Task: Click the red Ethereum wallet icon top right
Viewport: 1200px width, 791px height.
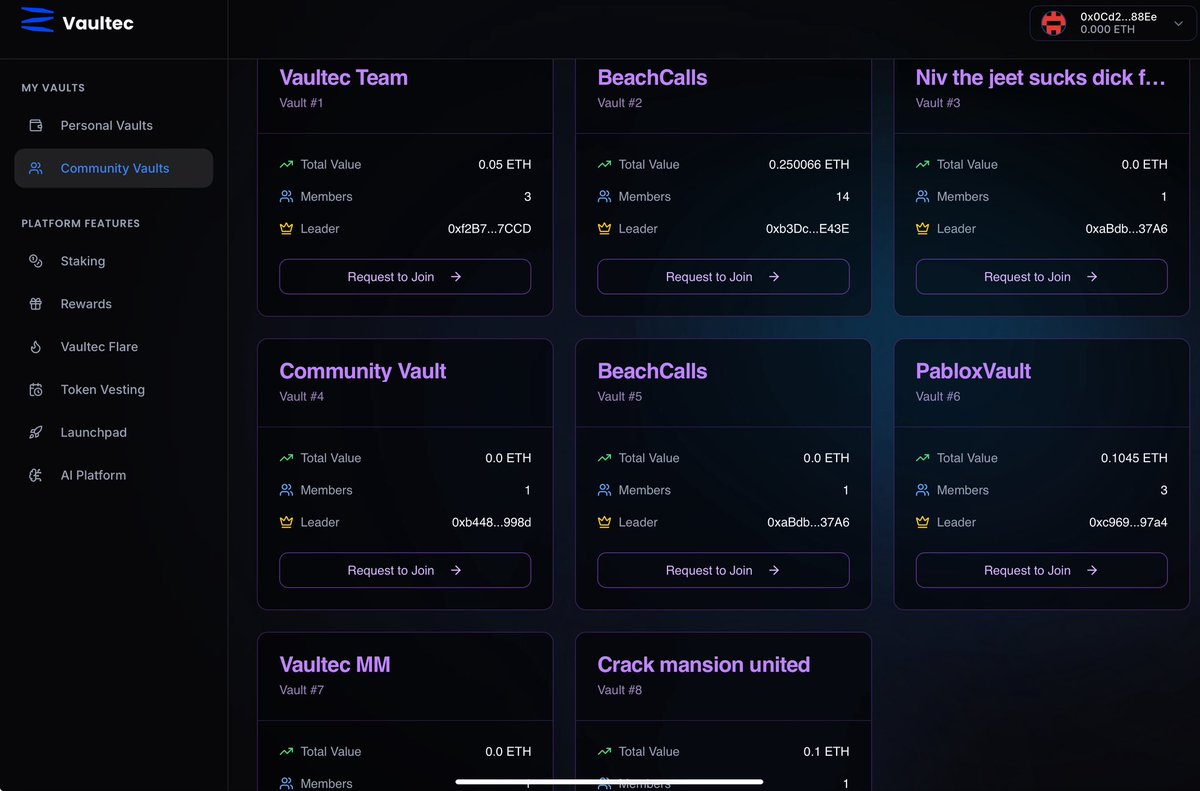Action: pyautogui.click(x=1052, y=22)
